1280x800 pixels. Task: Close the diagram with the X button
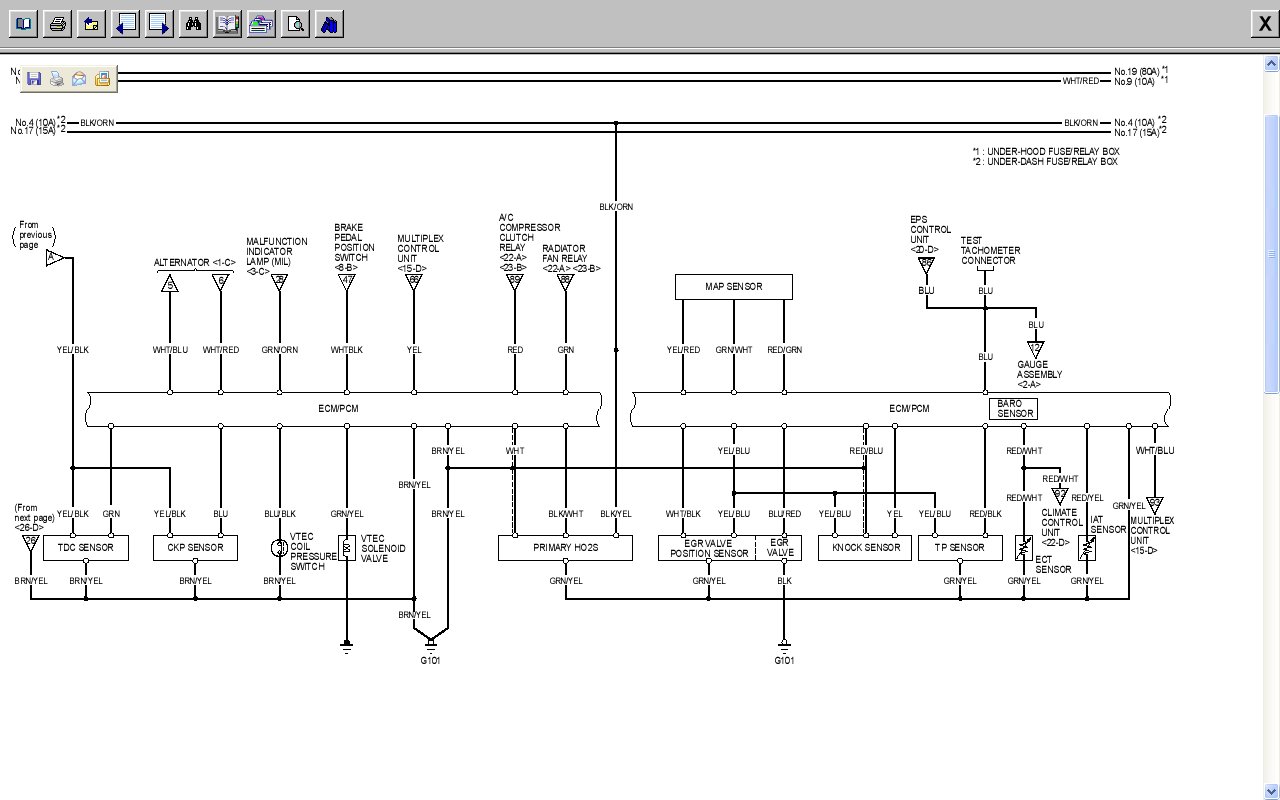click(1264, 25)
